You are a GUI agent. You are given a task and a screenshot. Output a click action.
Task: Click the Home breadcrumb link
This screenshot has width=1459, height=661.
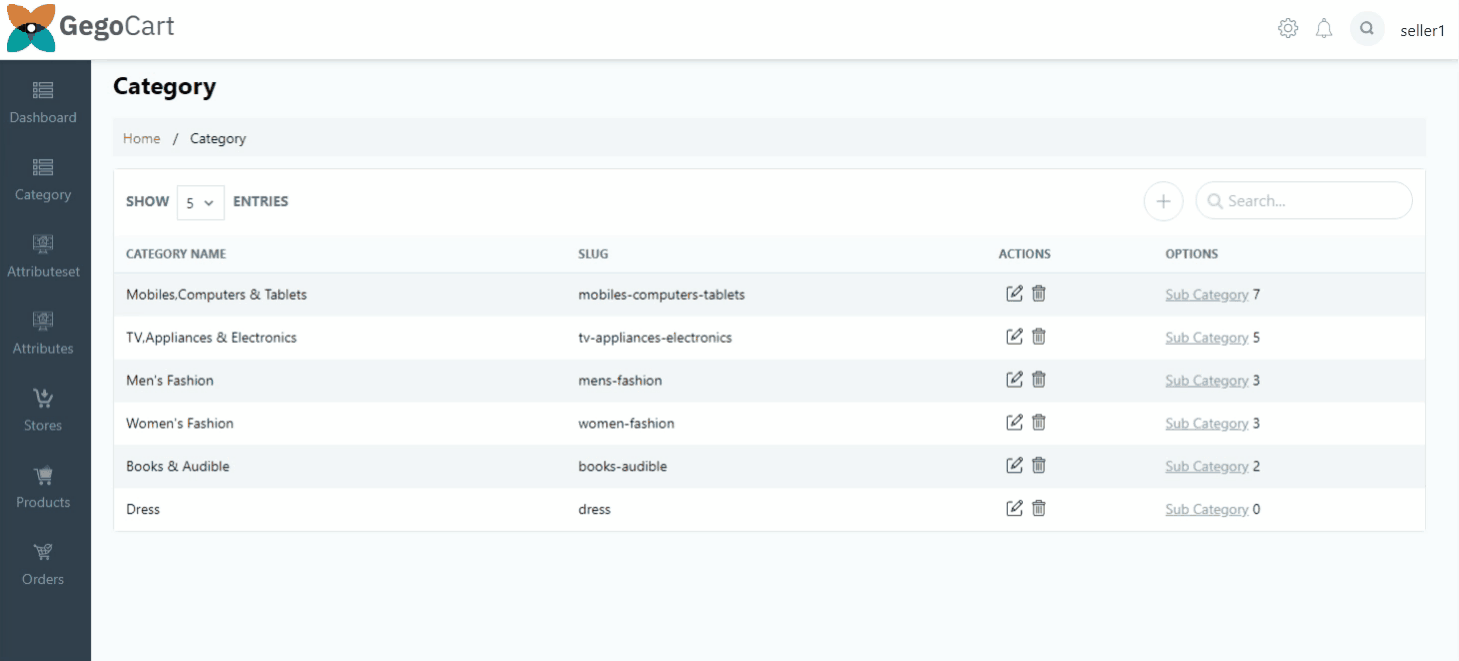[141, 139]
